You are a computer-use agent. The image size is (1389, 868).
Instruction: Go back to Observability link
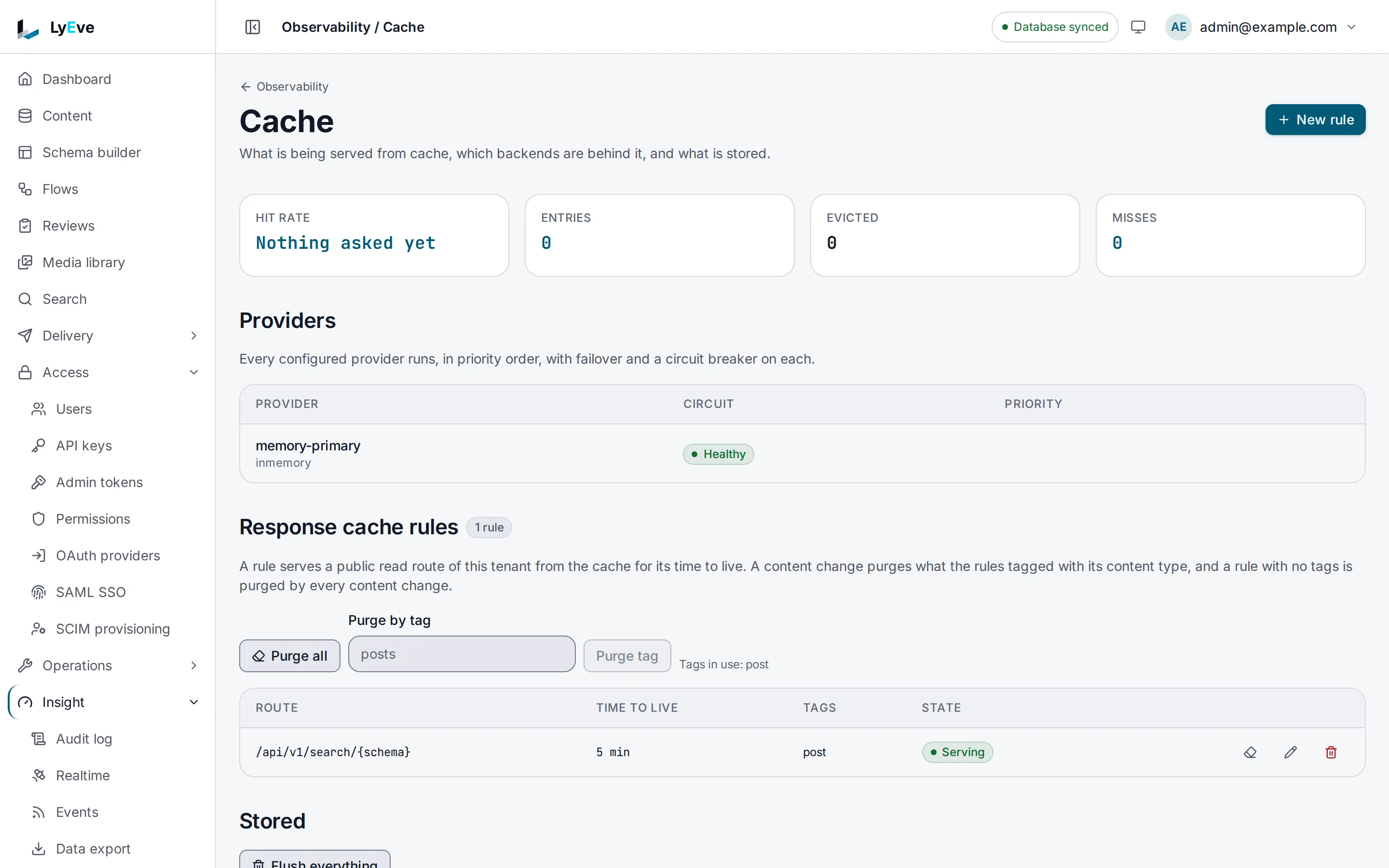pos(284,87)
